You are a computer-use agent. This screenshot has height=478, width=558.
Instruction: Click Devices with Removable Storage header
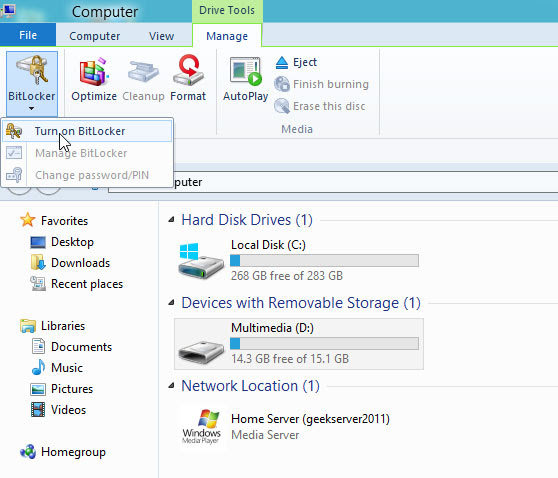tap(301, 303)
